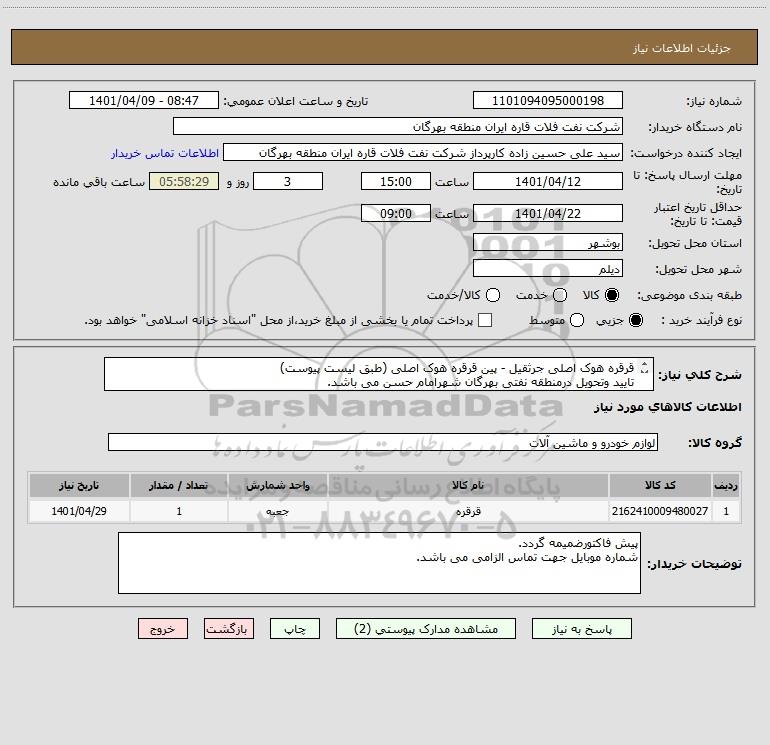Screen dimensions: 770x745
Task: Click product code cell 2162410009480027
Action: pyautogui.click(x=660, y=511)
